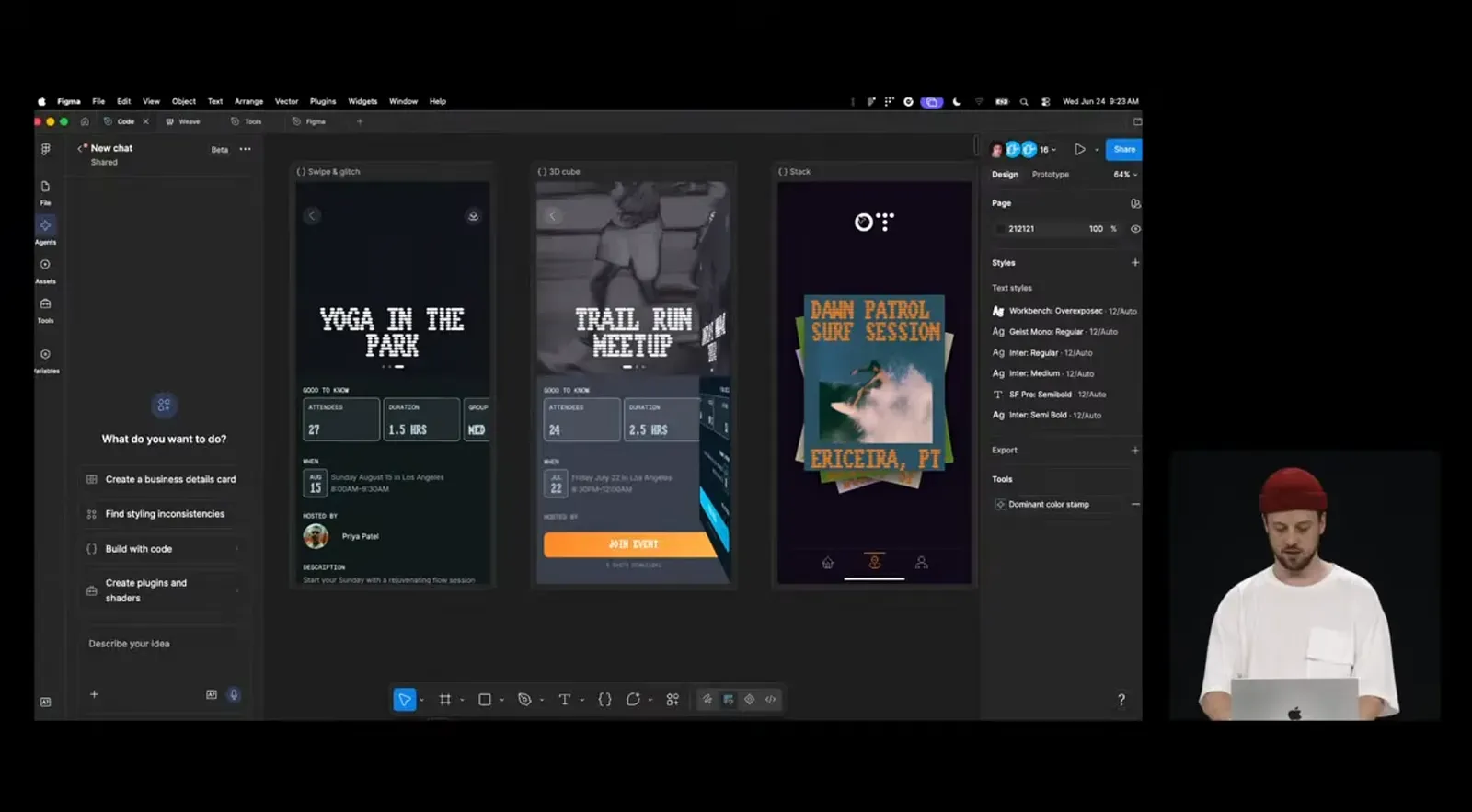Open the Agents panel in left sidebar
1472x812 pixels.
tap(45, 230)
